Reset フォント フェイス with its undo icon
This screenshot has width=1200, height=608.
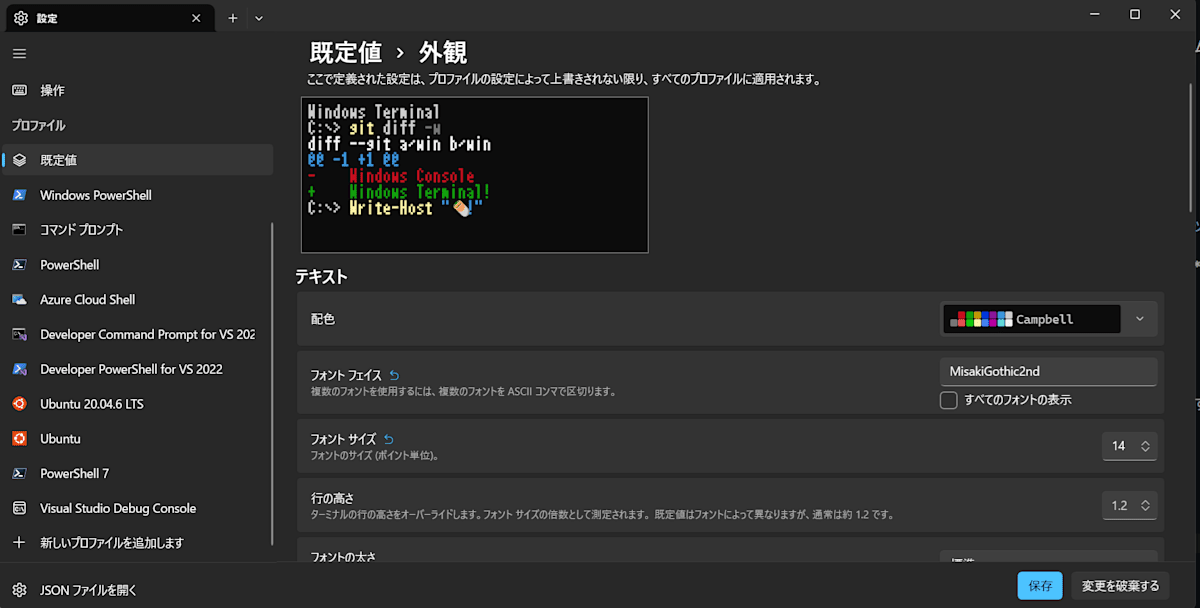[394, 375]
